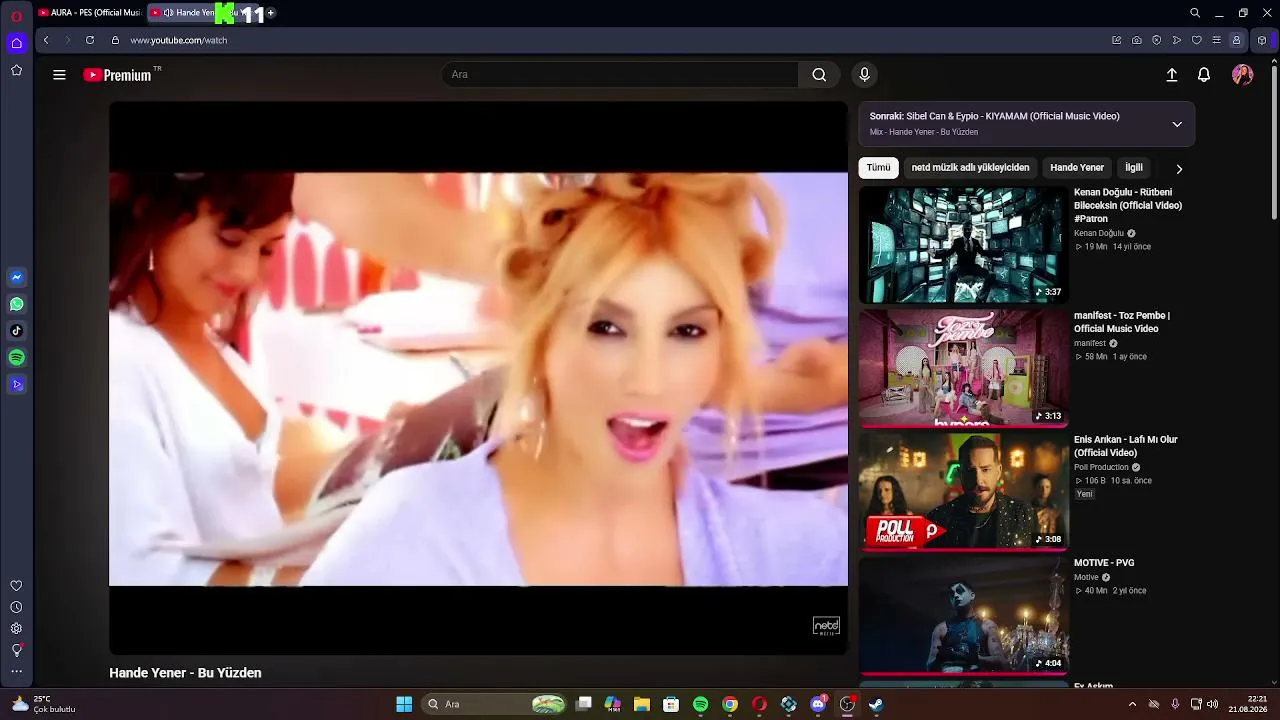The image size is (1280, 720).
Task: Open YouTube notifications bell
Action: 1204,75
